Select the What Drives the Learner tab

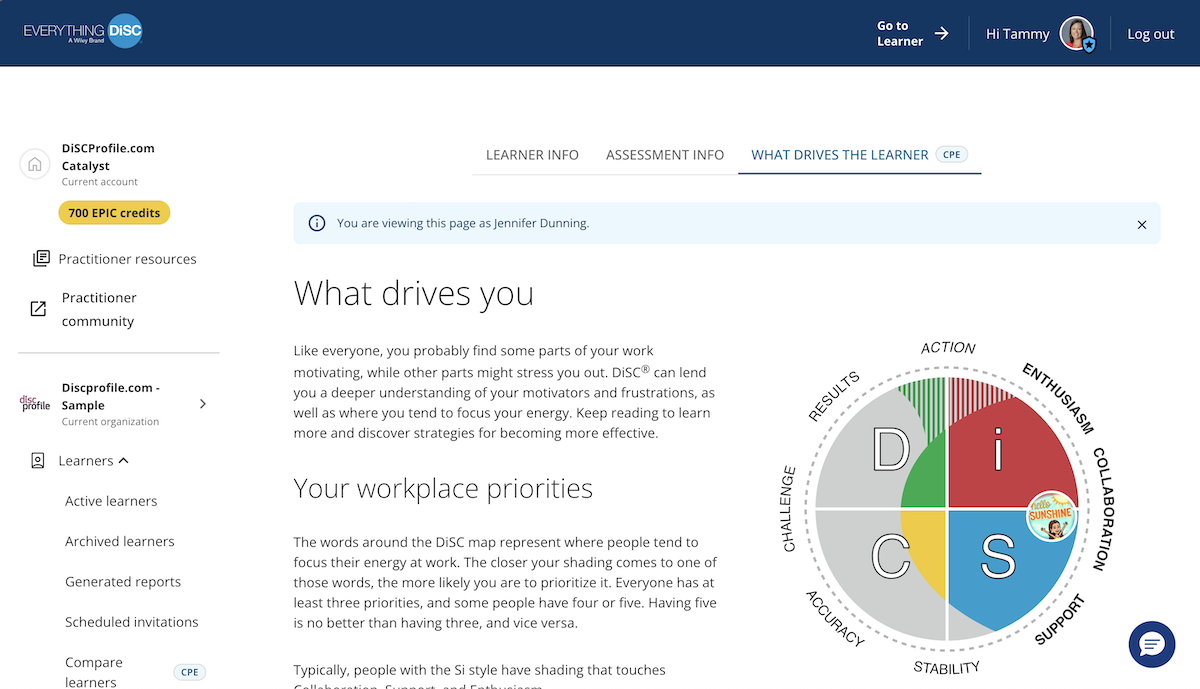[x=859, y=155]
